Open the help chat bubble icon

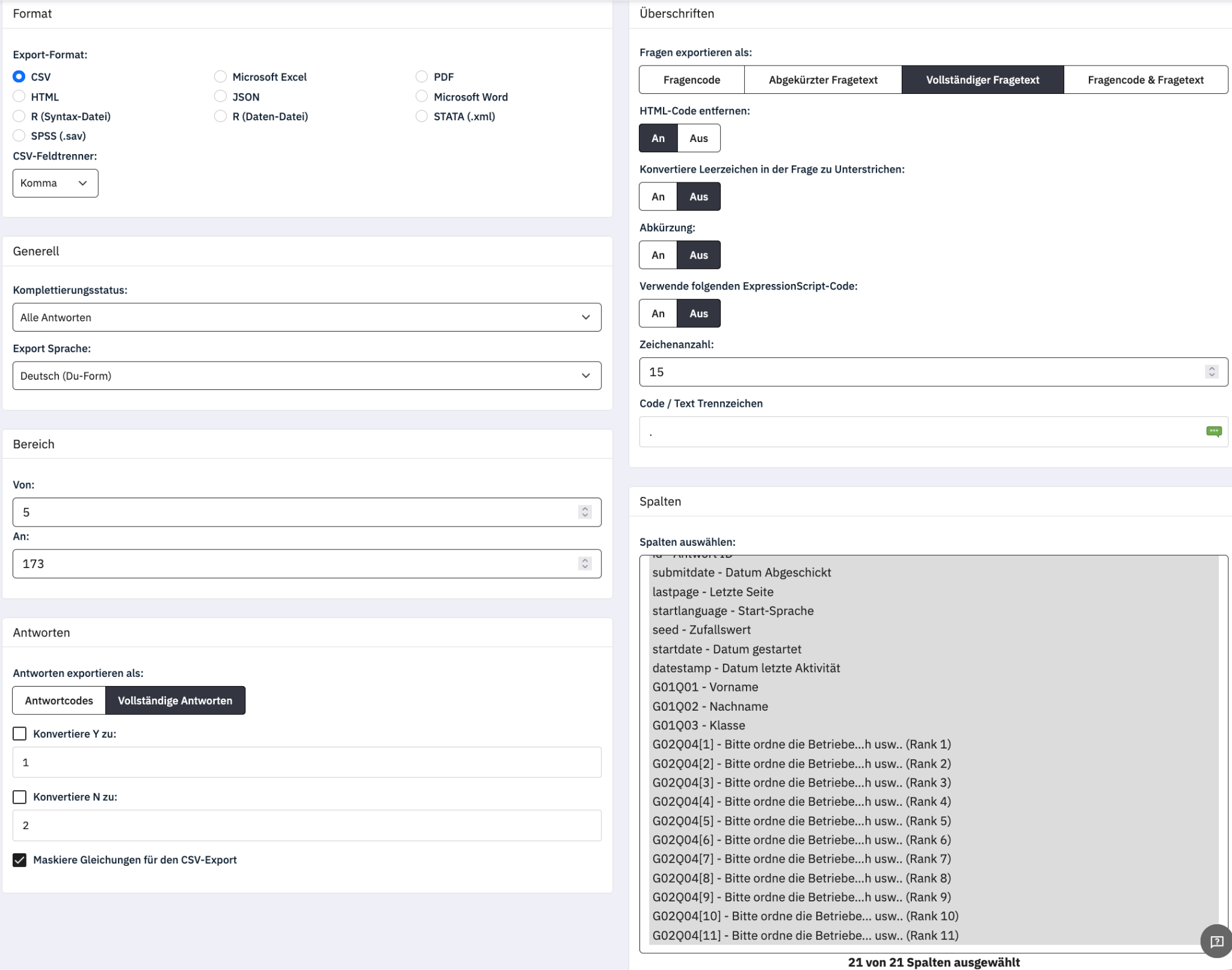pos(1216,941)
